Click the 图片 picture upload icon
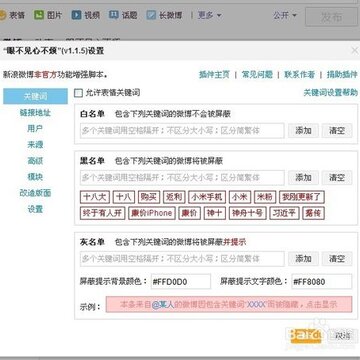 tap(39, 15)
